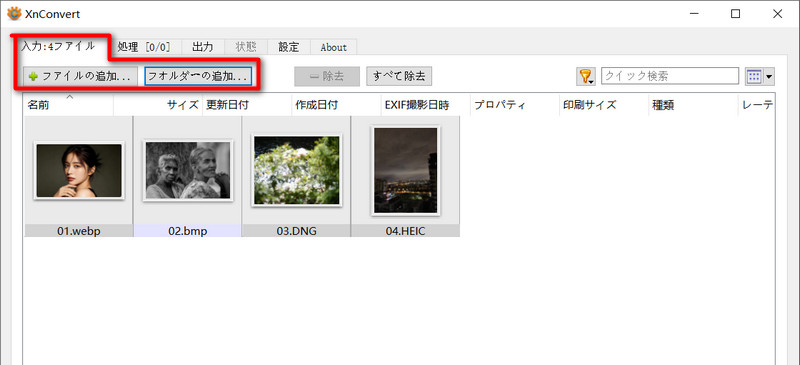Select the 状態 tab
Screen dimensions: 800x365
(x=246, y=47)
